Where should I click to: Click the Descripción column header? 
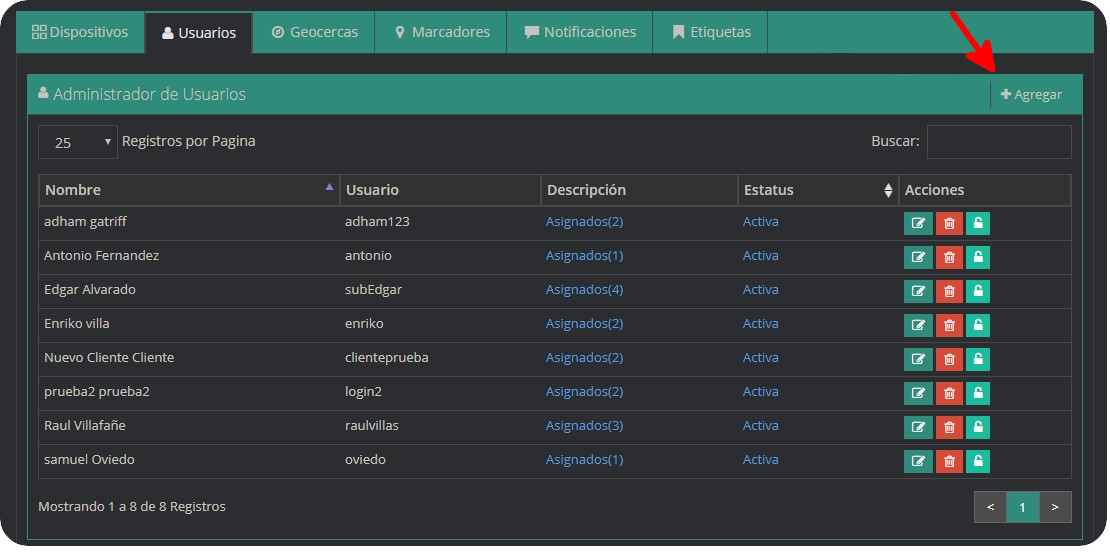tap(639, 190)
